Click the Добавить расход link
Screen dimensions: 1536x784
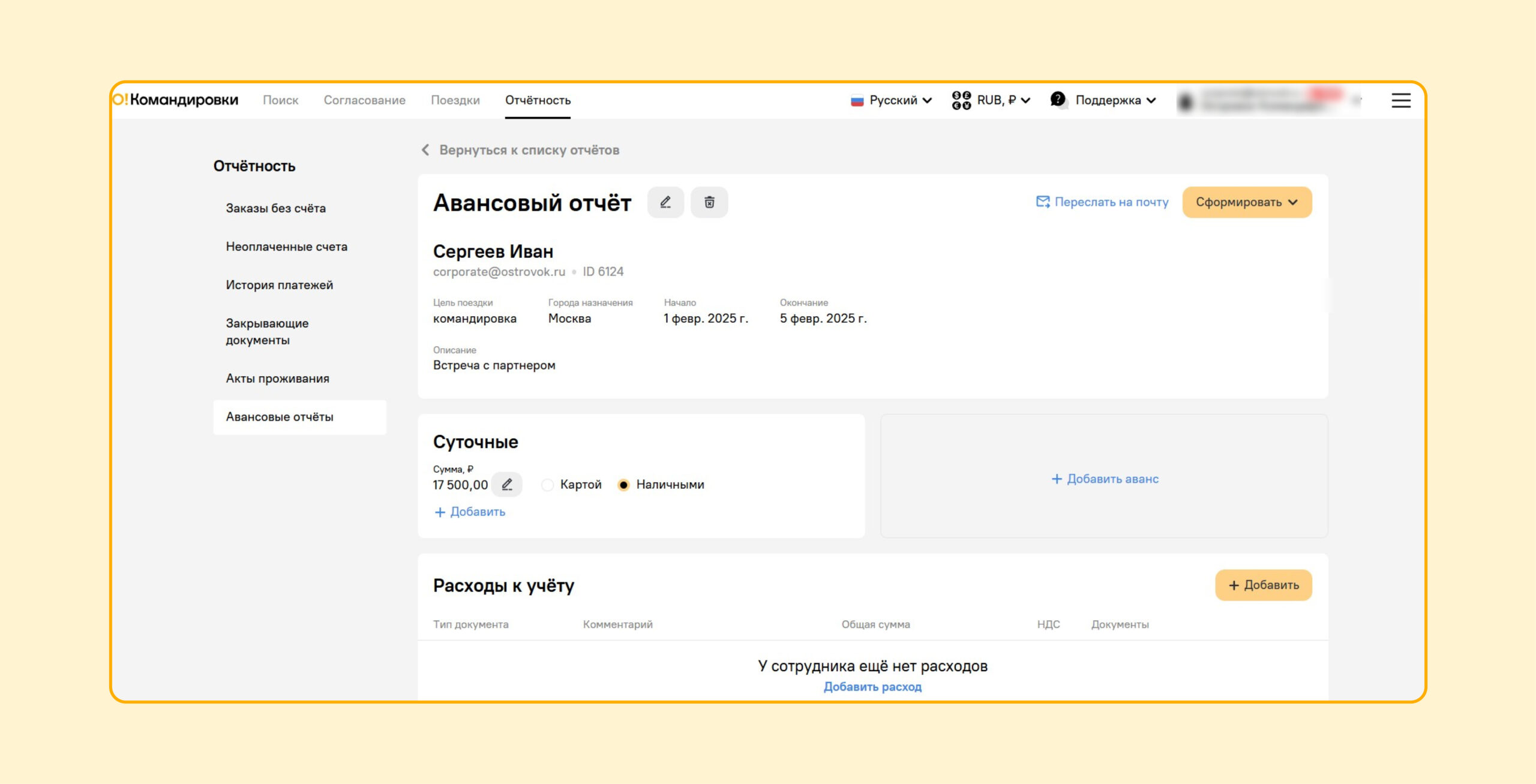pyautogui.click(x=872, y=687)
